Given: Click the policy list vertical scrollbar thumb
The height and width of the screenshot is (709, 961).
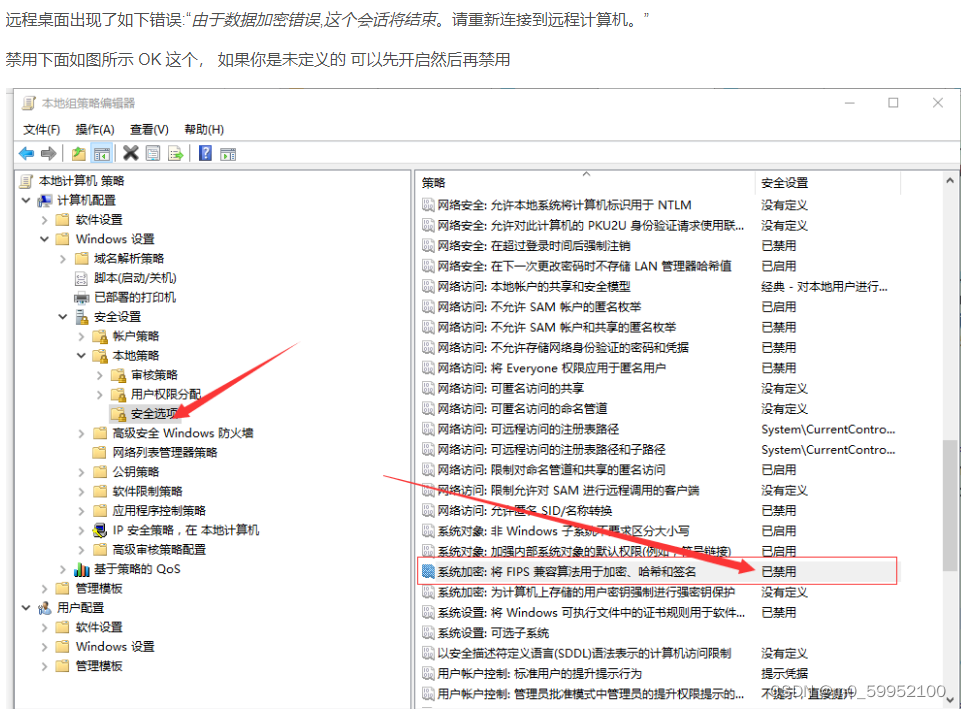Looking at the screenshot, I should click(949, 505).
